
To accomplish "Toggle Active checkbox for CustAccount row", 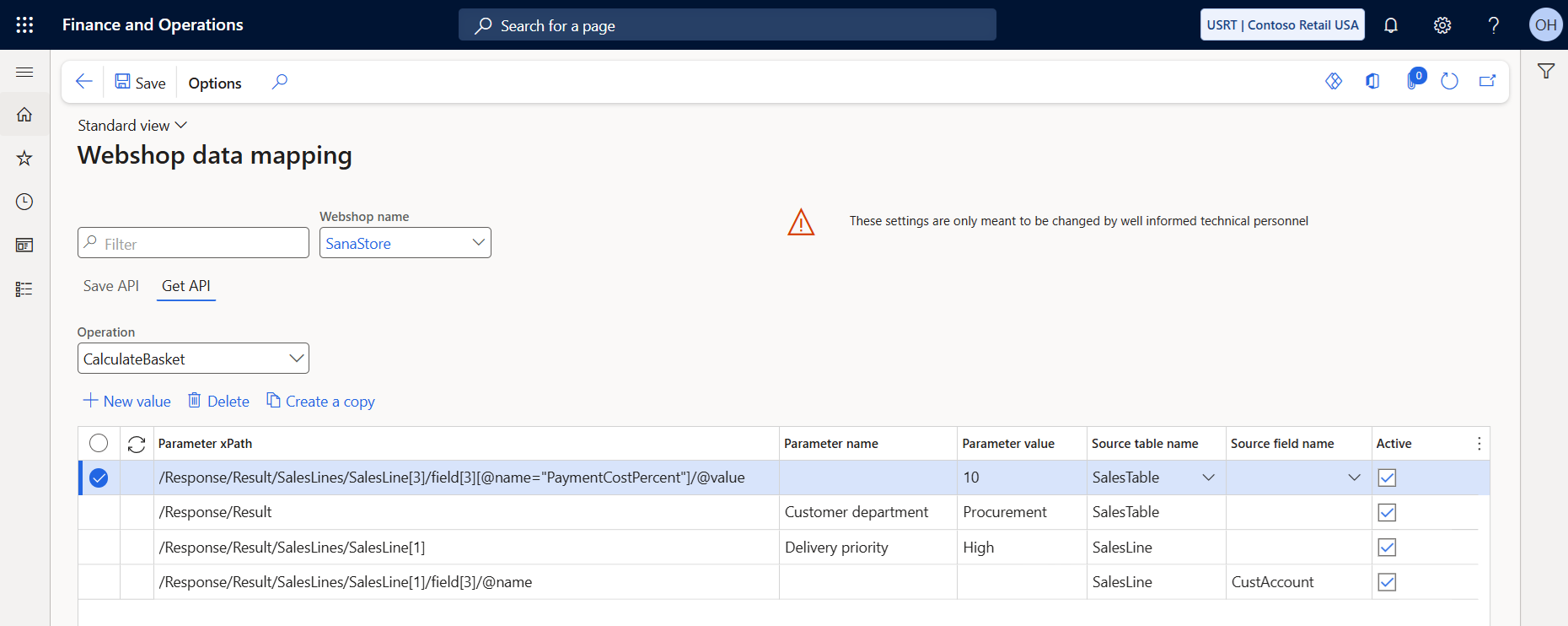I will tap(1387, 582).
